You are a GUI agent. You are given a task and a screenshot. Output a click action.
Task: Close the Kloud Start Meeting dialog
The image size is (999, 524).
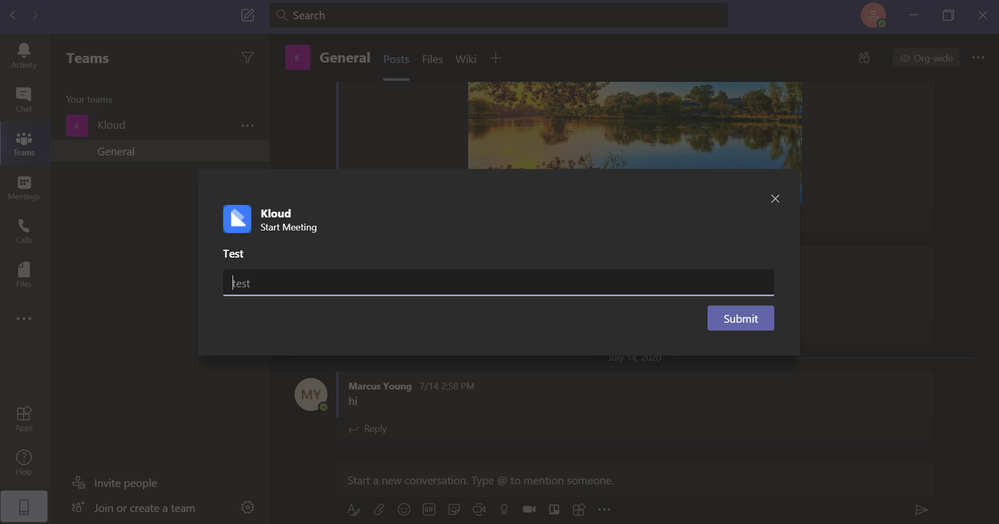tap(775, 199)
